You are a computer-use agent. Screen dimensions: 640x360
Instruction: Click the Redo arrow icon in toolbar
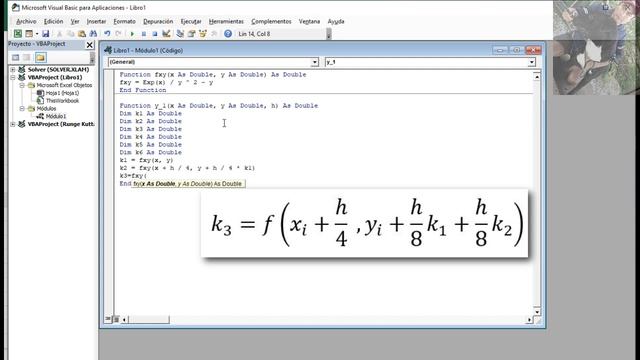[118, 34]
